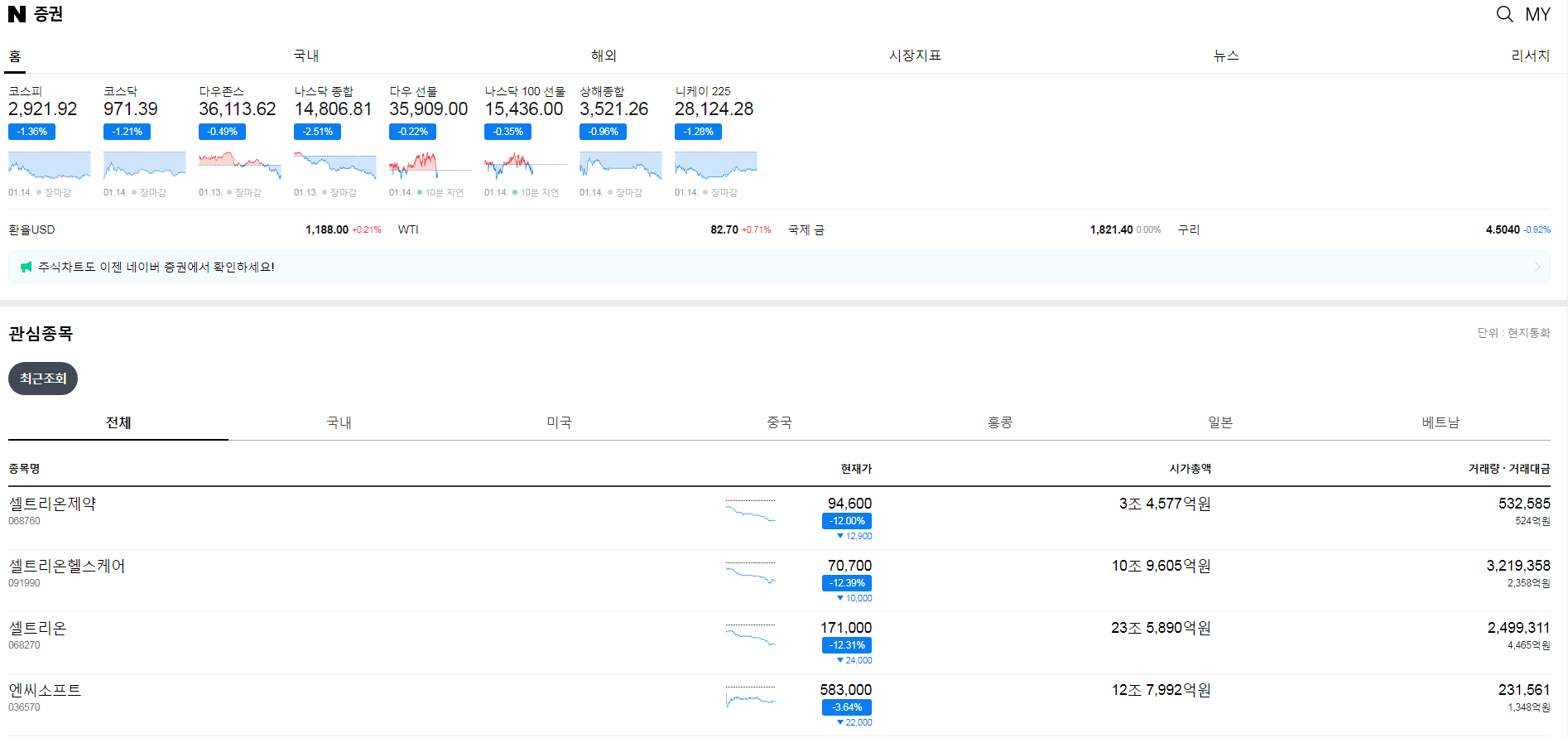Viewport: 1568px width, 738px height.
Task: Expand the announcement banner chevron arrow
Action: click(1537, 267)
